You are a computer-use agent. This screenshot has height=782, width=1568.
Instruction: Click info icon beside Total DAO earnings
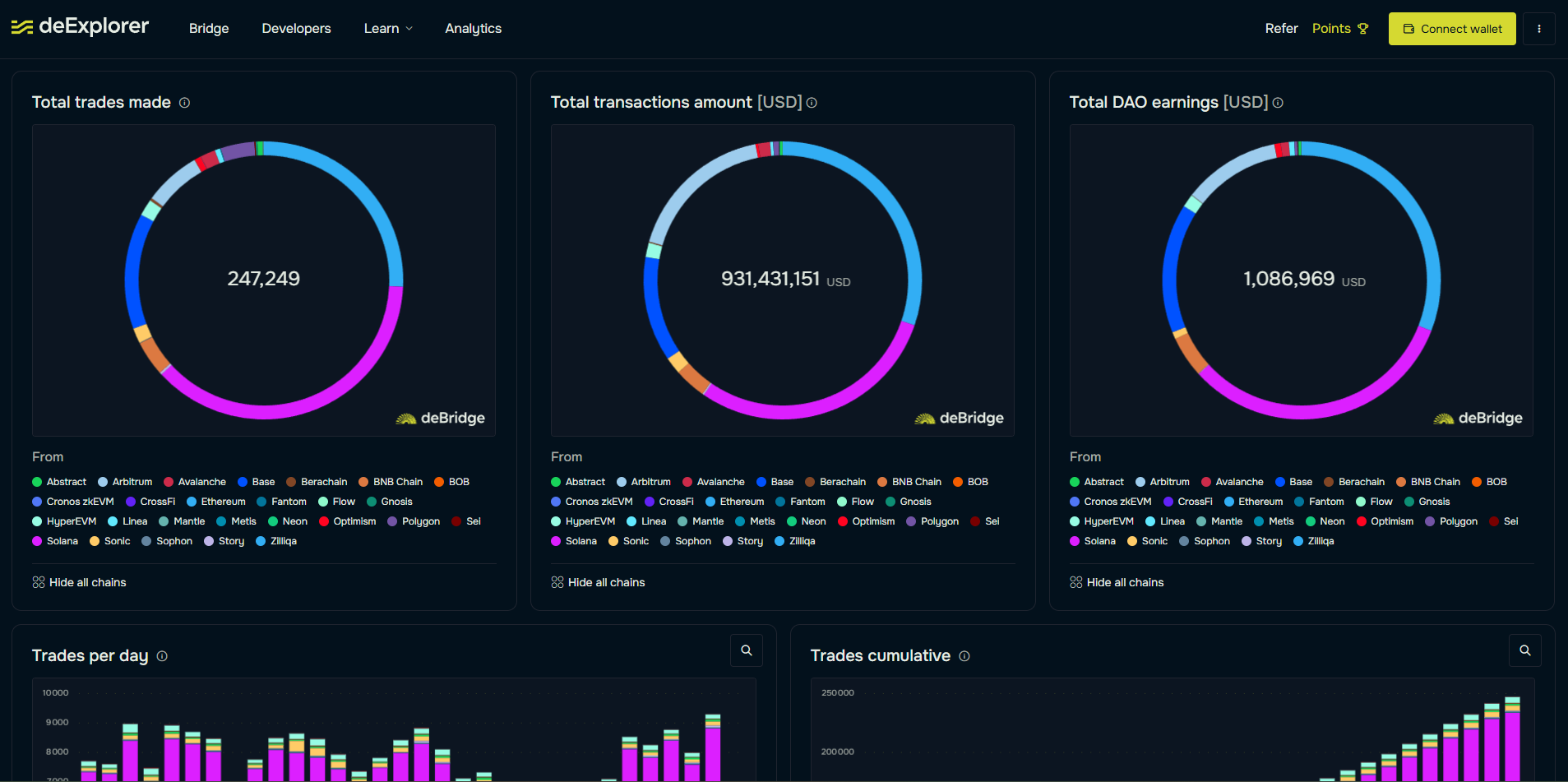click(1278, 103)
